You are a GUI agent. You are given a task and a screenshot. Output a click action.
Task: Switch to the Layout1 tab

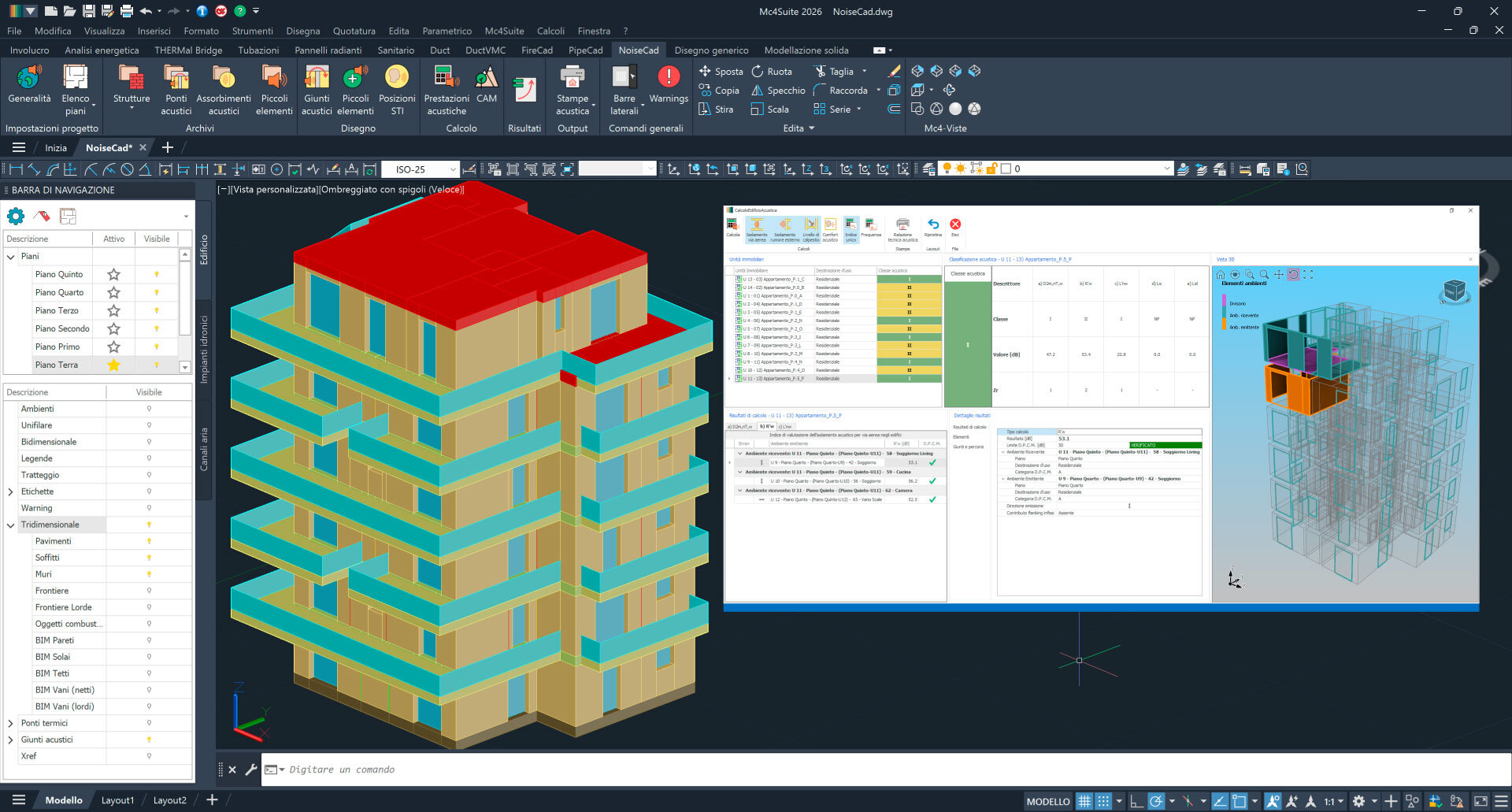pyautogui.click(x=117, y=800)
